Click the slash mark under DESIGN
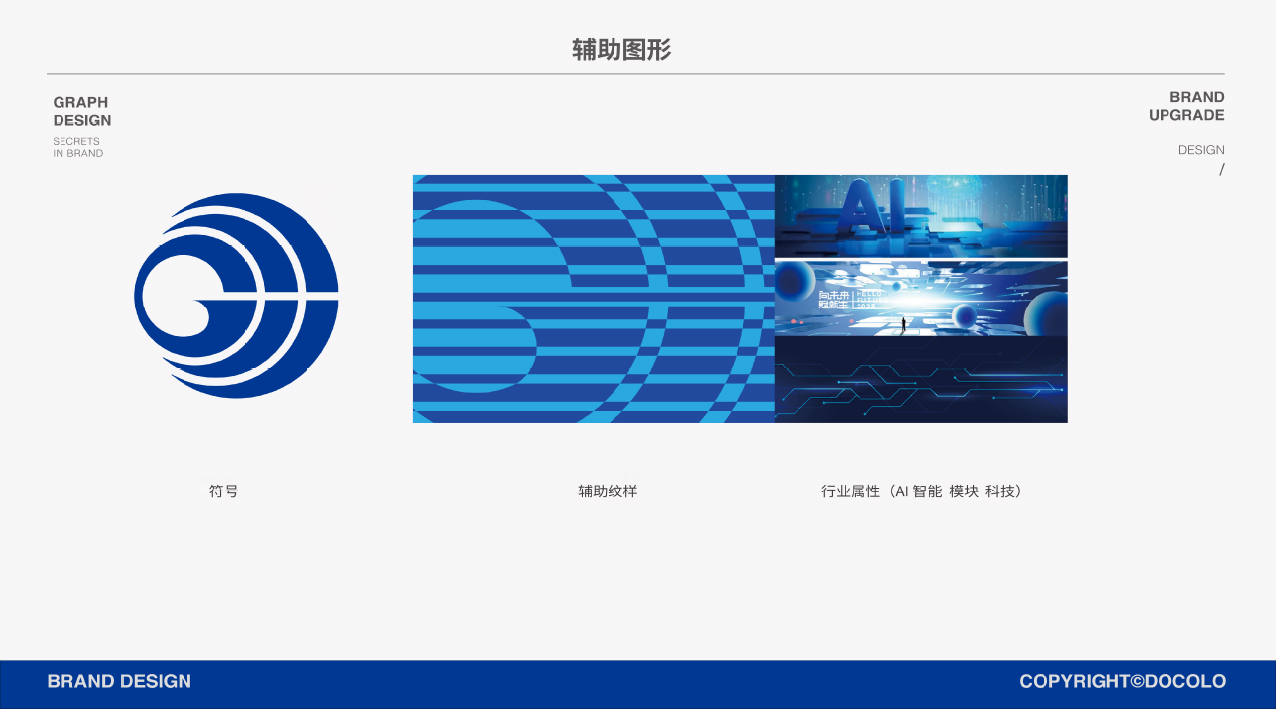Viewport: 1276px width, 709px height. [1221, 170]
